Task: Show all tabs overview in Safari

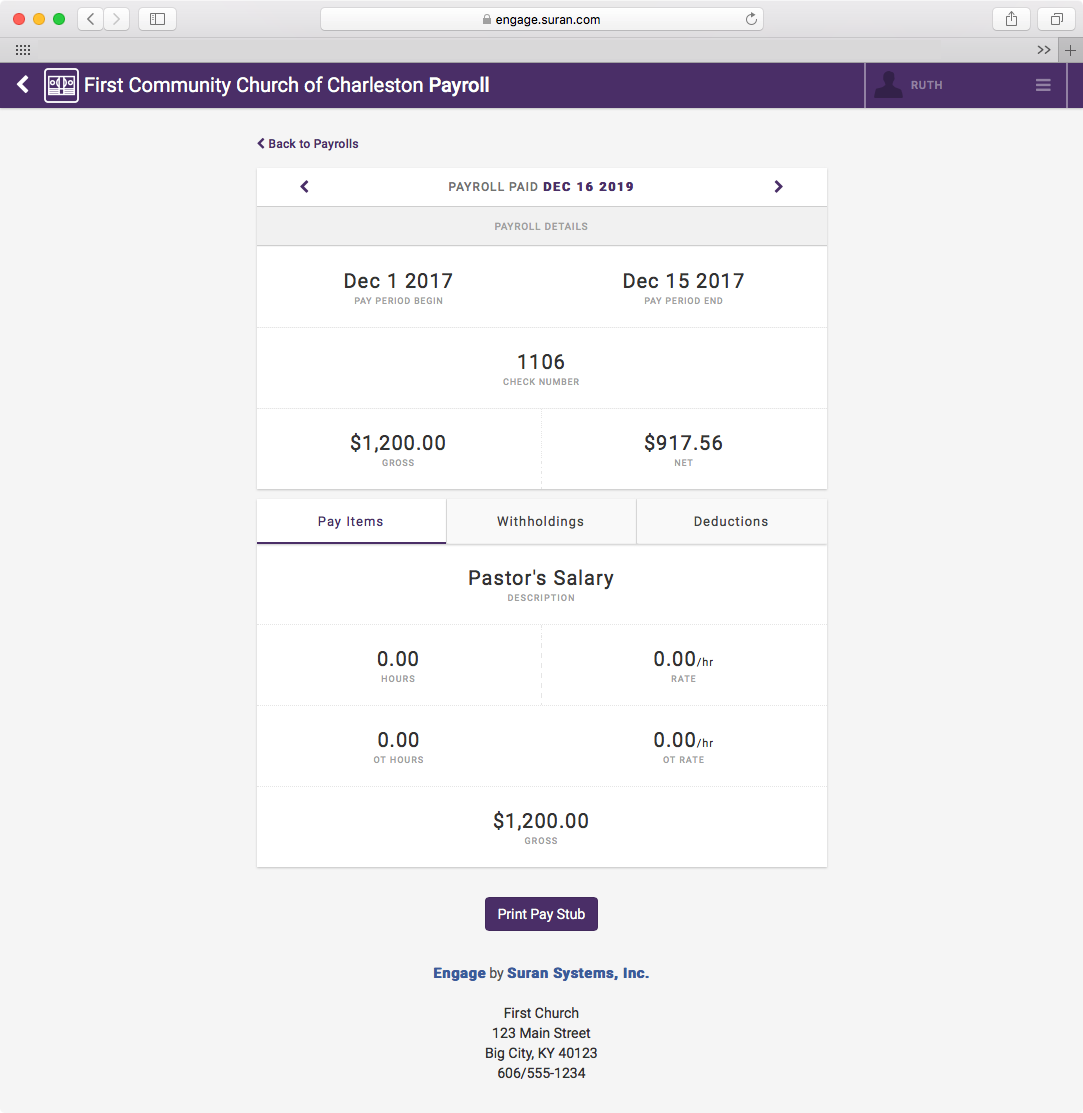Action: [1056, 19]
